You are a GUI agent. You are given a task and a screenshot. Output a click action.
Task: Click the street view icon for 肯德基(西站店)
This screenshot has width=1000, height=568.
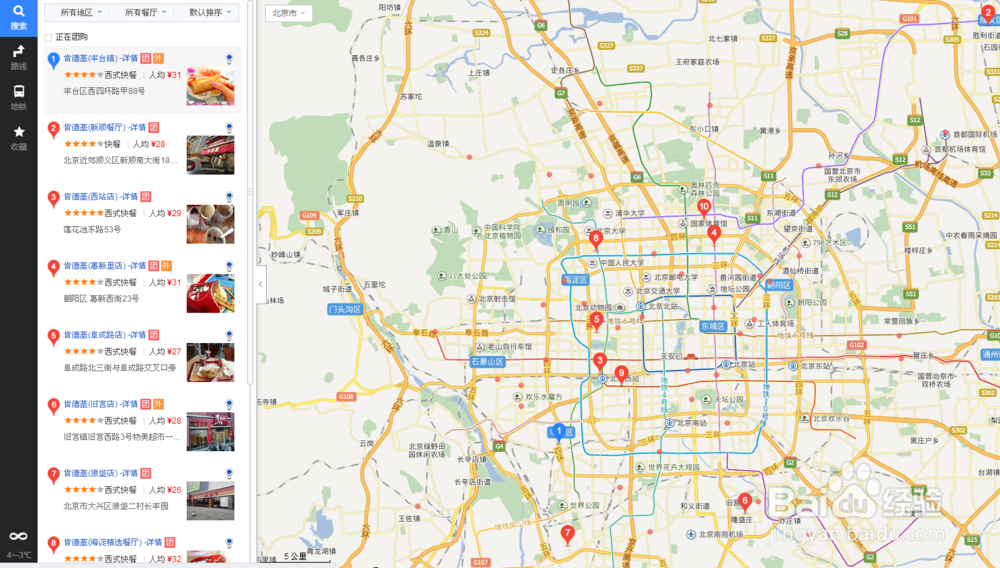229,197
